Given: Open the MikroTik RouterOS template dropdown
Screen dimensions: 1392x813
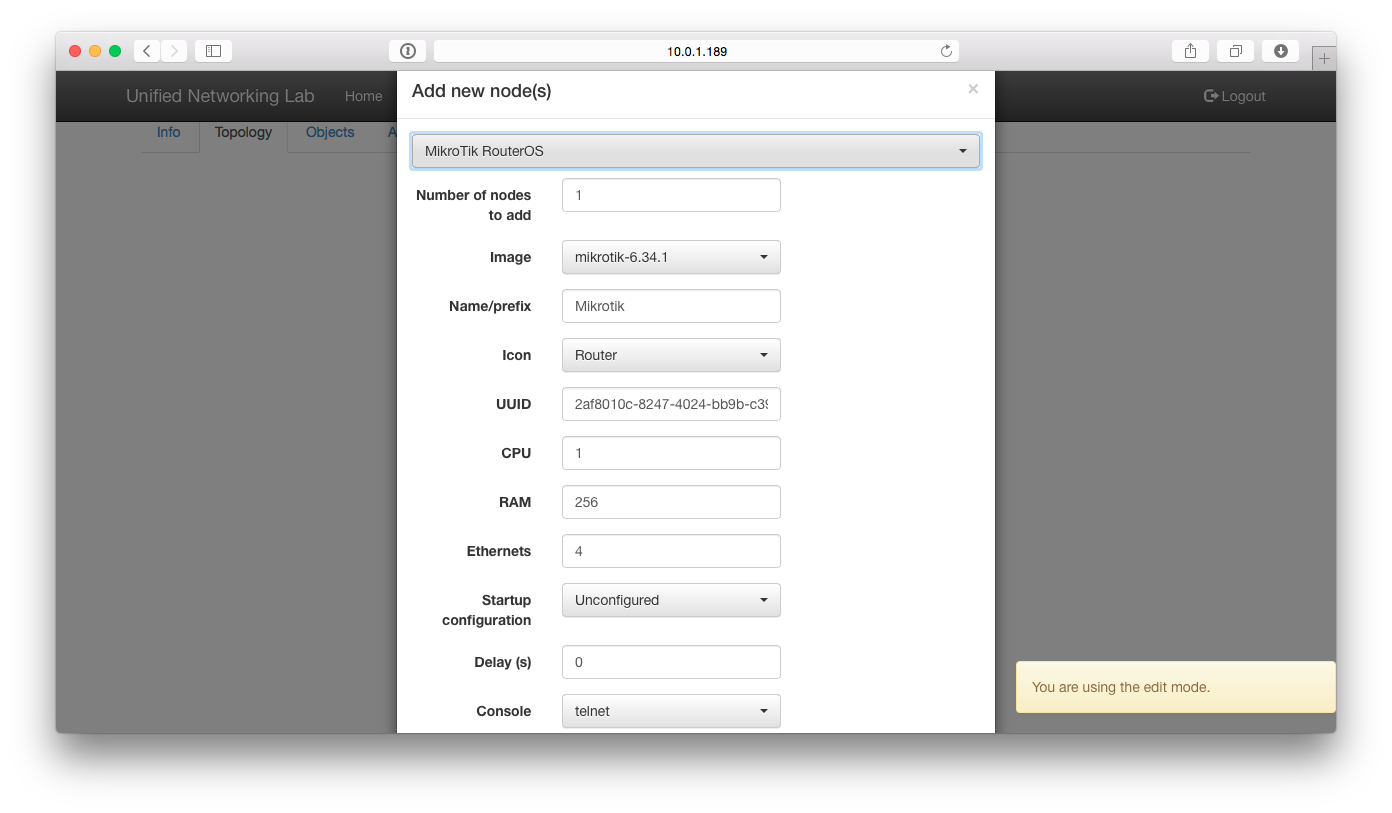Looking at the screenshot, I should [696, 151].
